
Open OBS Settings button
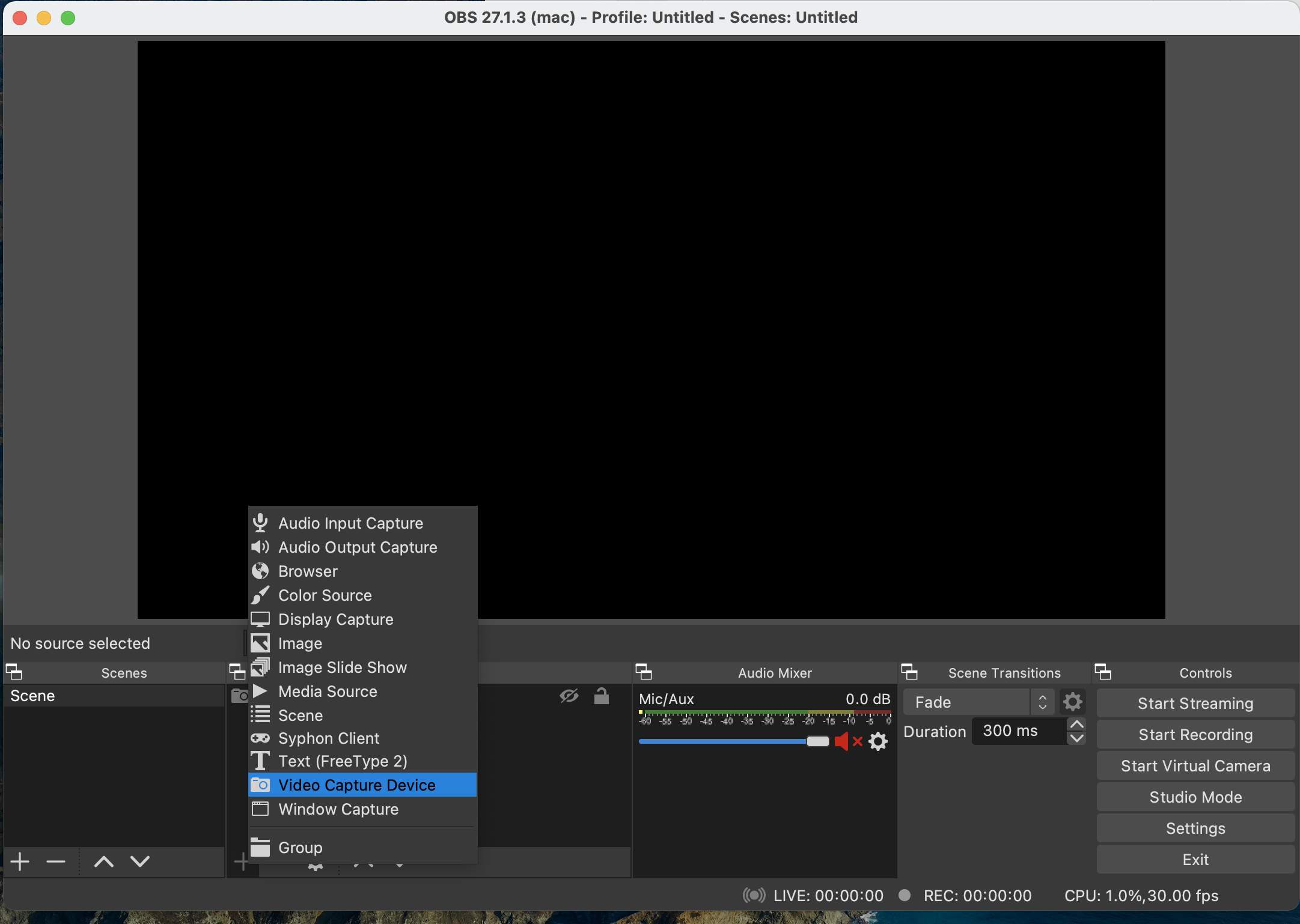(1195, 828)
